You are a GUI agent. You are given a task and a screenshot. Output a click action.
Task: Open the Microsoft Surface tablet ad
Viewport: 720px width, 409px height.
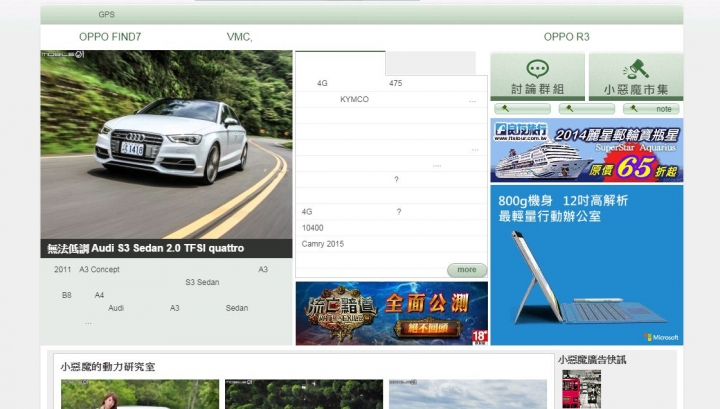pos(587,265)
